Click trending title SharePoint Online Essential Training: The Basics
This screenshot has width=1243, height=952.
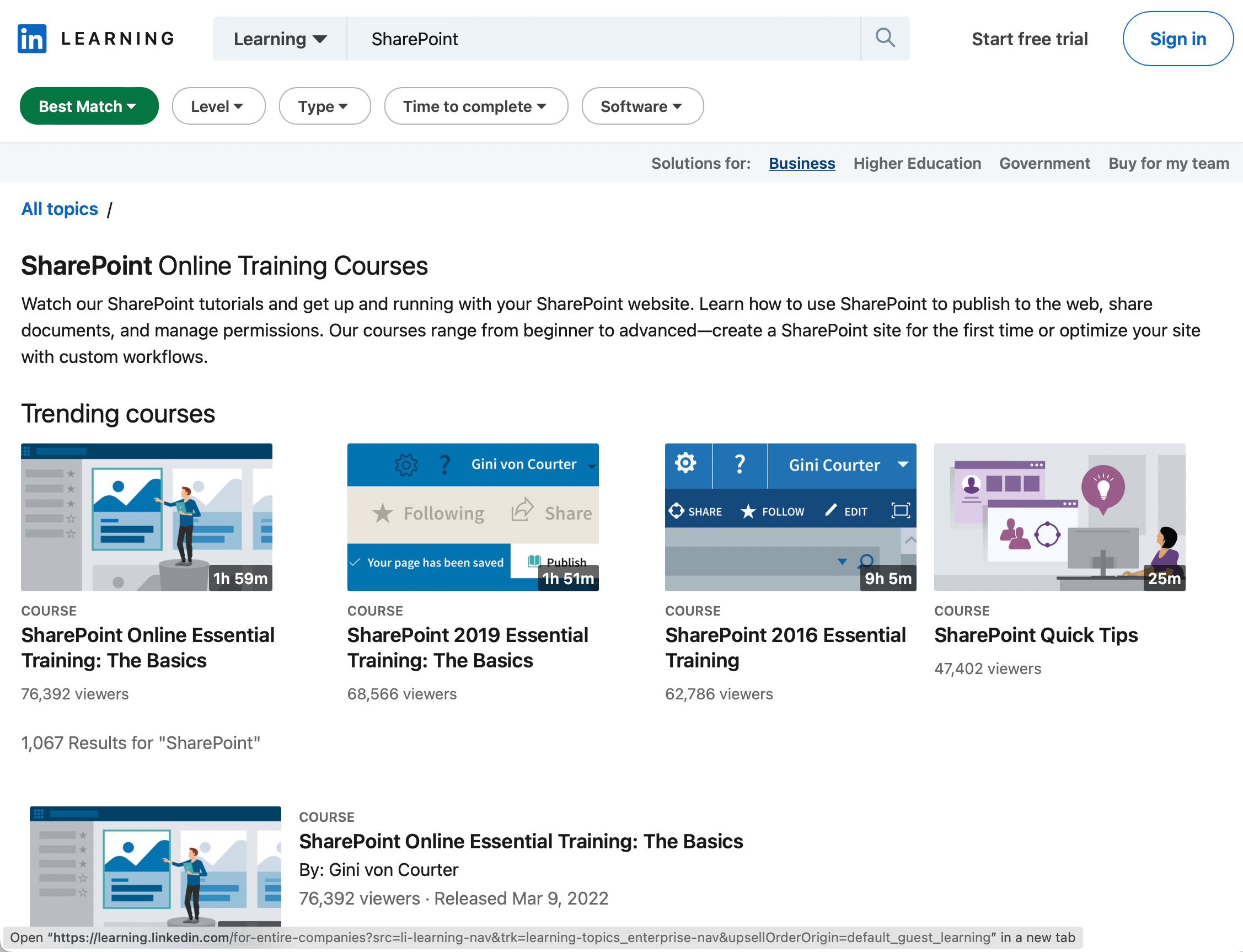(148, 648)
